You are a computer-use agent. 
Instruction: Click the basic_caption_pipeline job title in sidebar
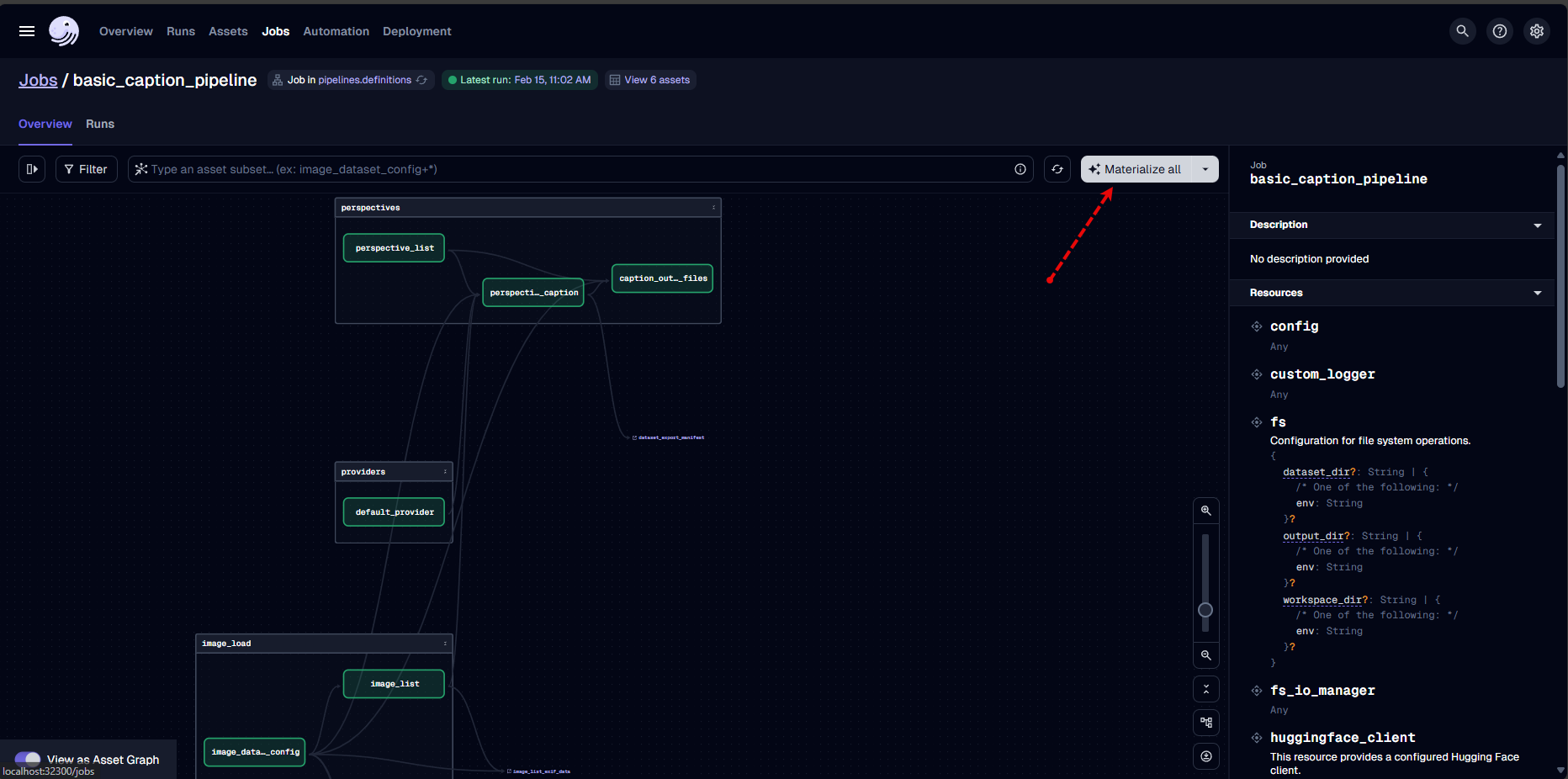coord(1338,179)
